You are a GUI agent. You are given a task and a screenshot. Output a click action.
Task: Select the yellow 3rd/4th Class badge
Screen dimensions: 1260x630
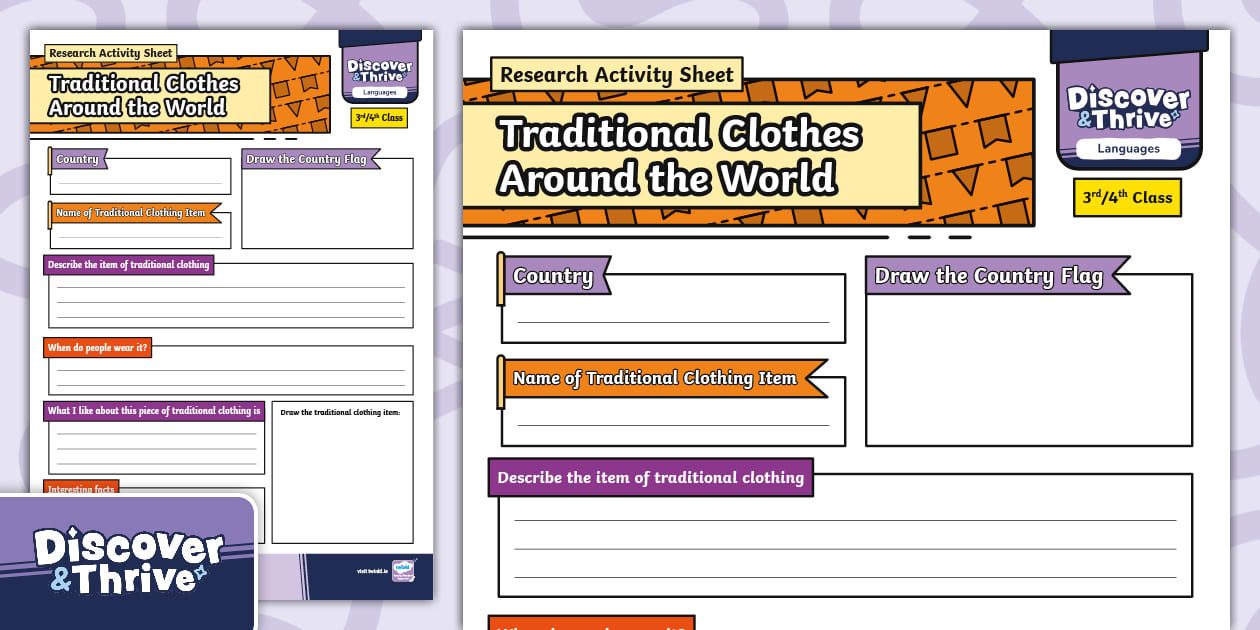(x=1127, y=197)
